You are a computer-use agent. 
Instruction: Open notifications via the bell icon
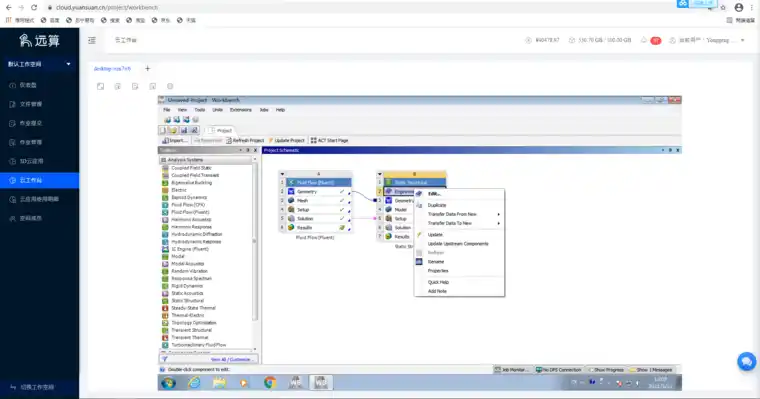point(644,40)
